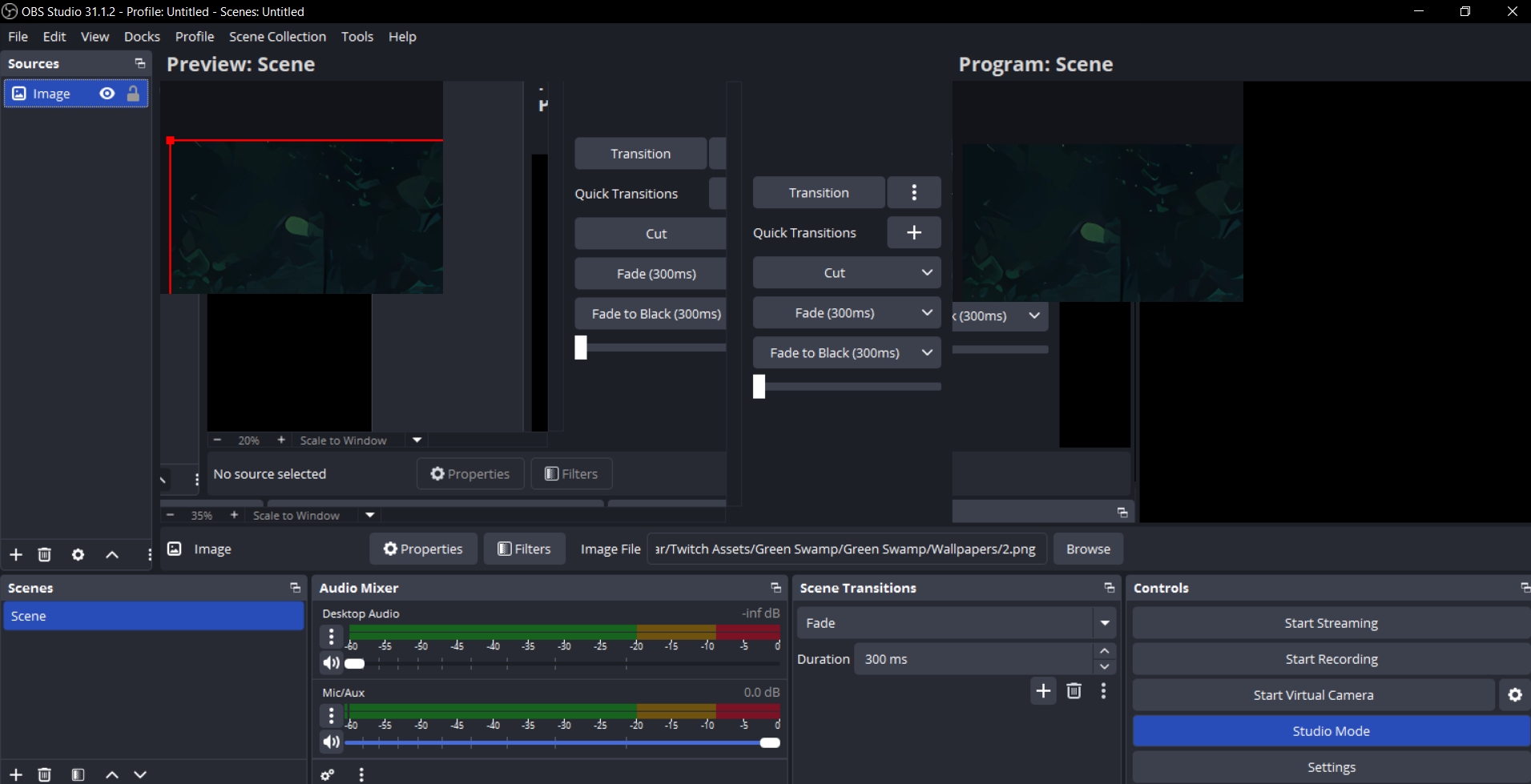1531x784 pixels.
Task: Open the Cut quick transition dropdown arrow
Action: [x=927, y=273]
